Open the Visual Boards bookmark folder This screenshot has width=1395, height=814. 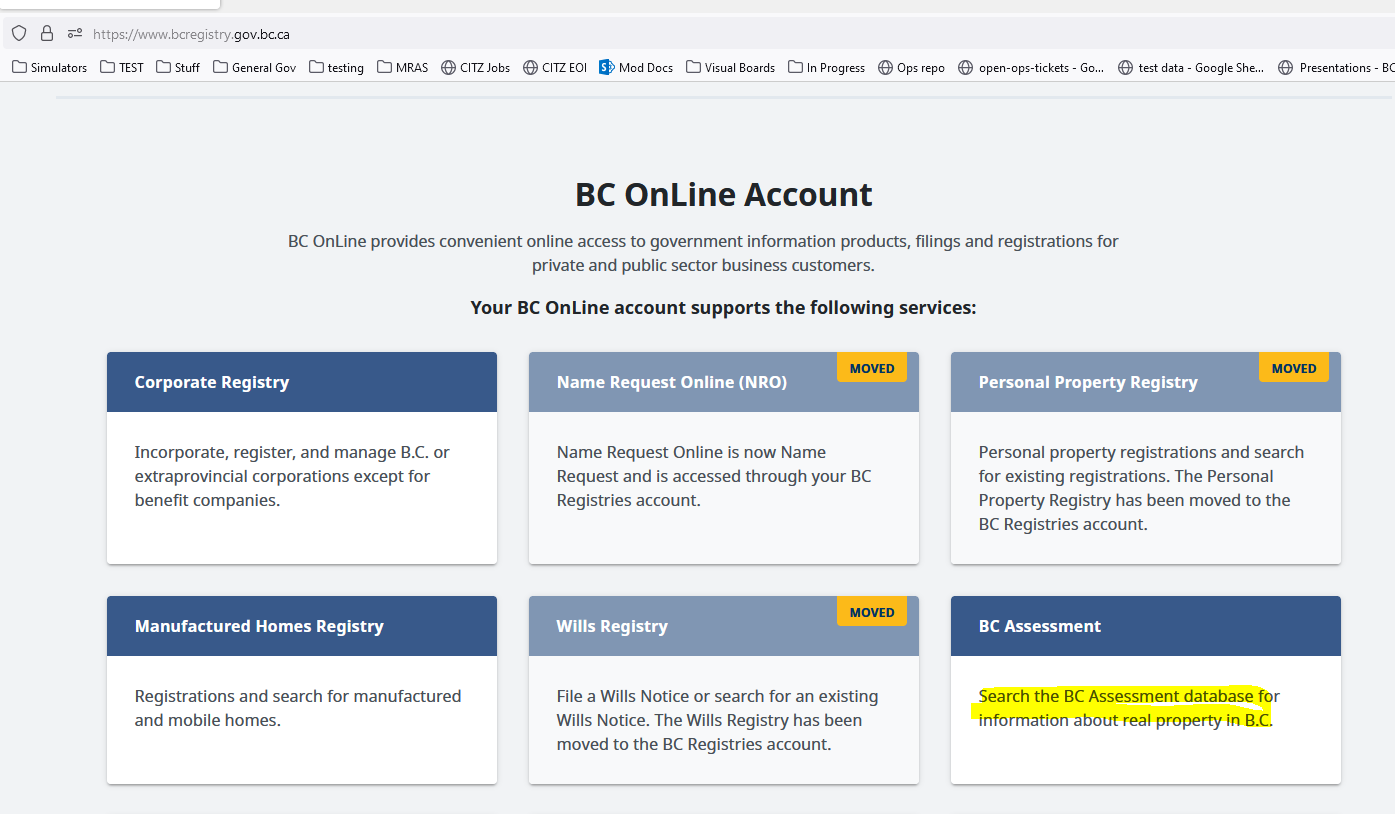731,68
